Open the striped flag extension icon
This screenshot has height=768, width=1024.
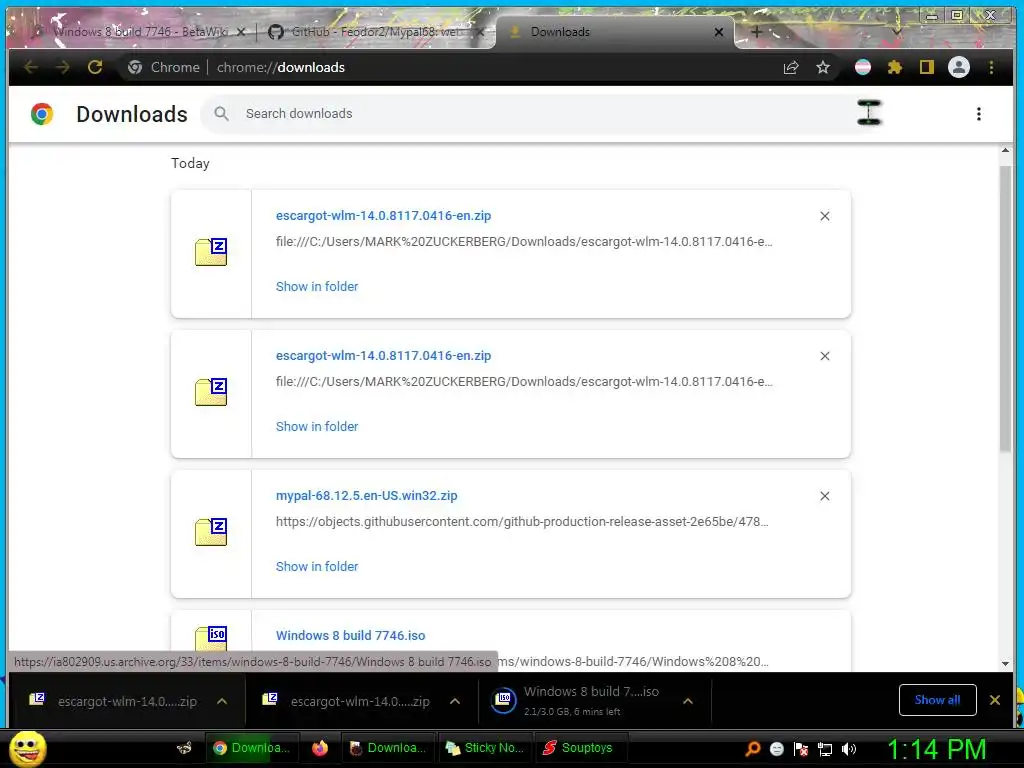(x=863, y=67)
